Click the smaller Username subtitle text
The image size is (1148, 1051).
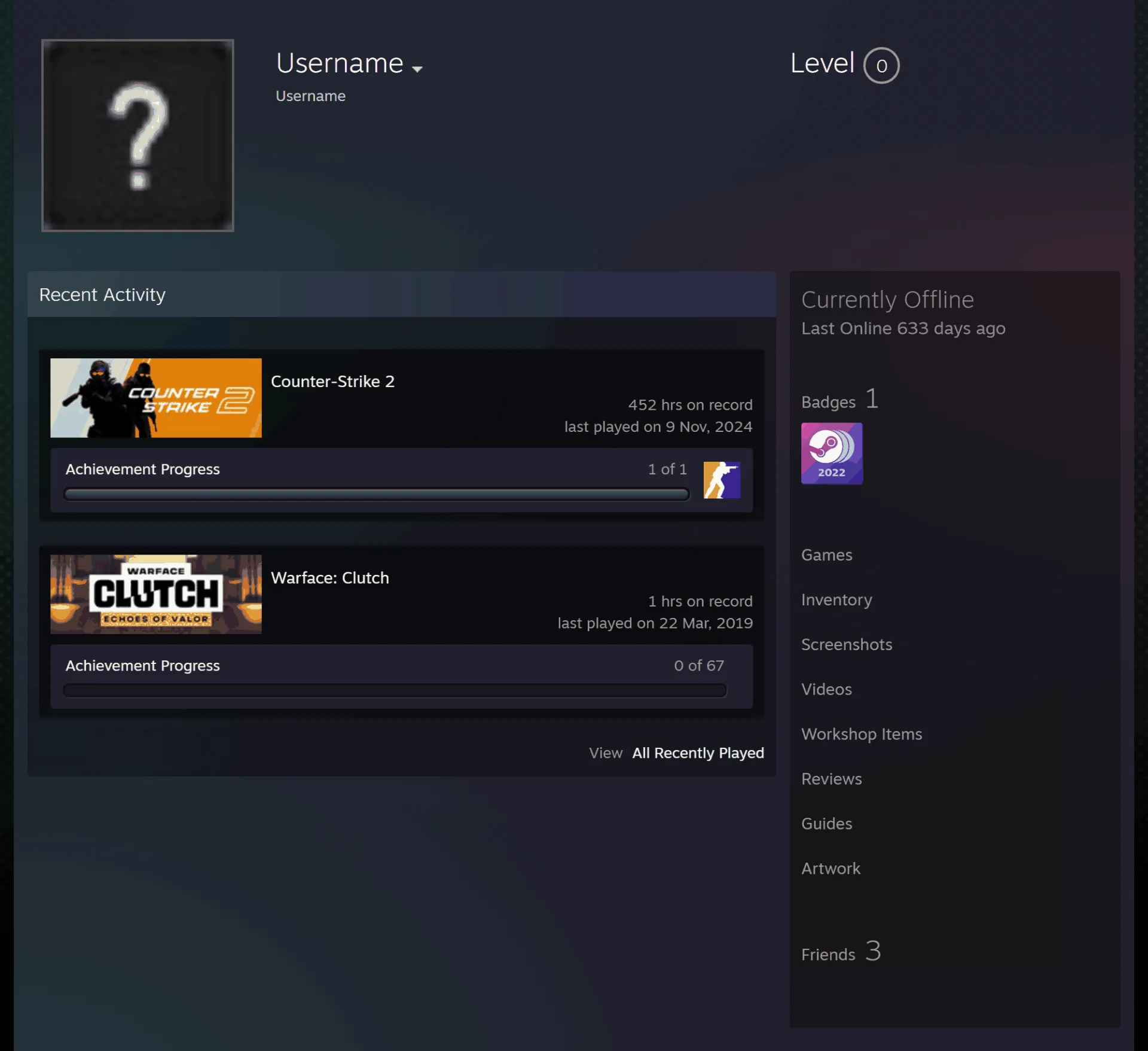[x=310, y=96]
